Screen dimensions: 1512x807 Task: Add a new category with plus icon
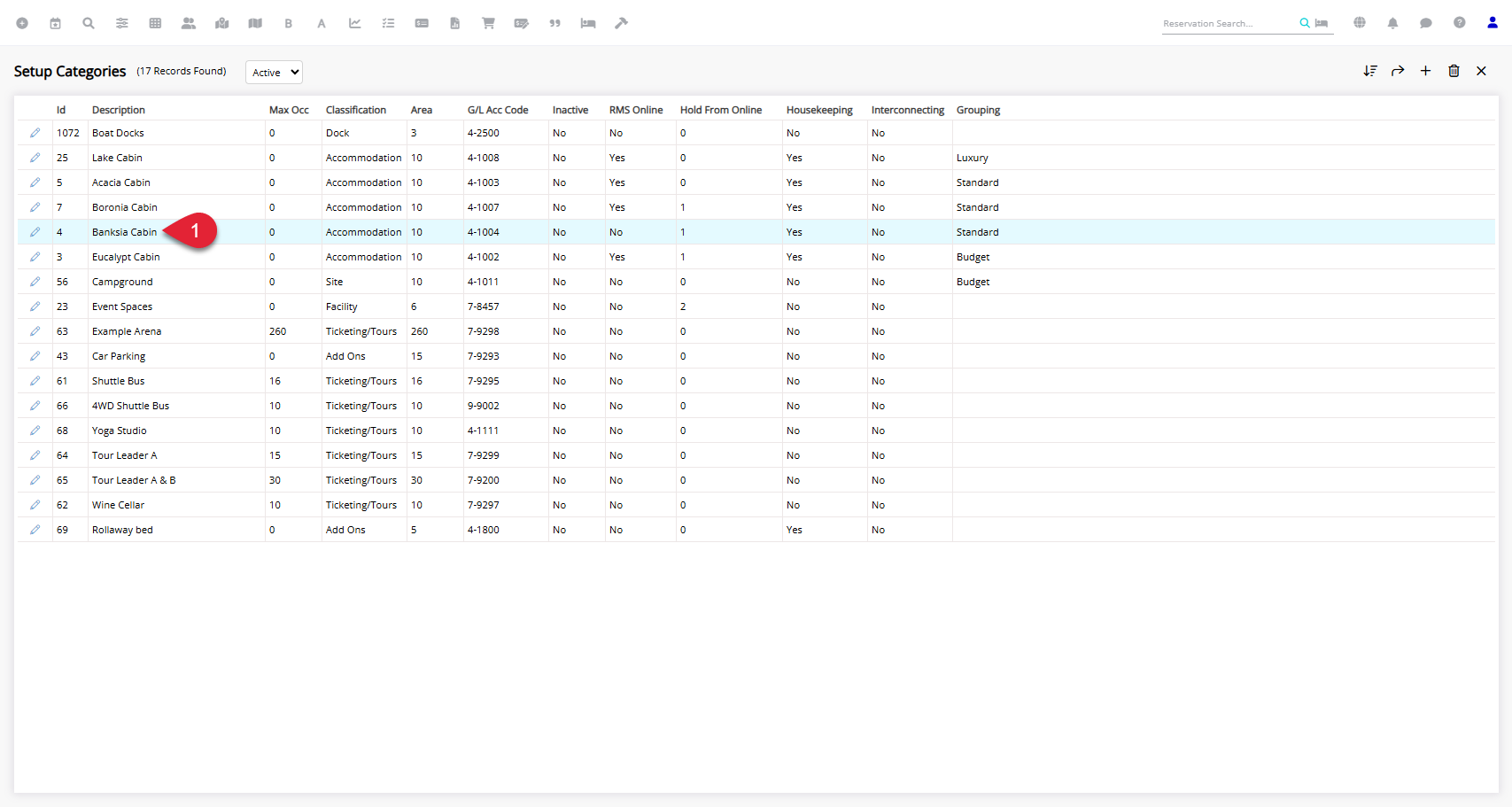click(1425, 71)
